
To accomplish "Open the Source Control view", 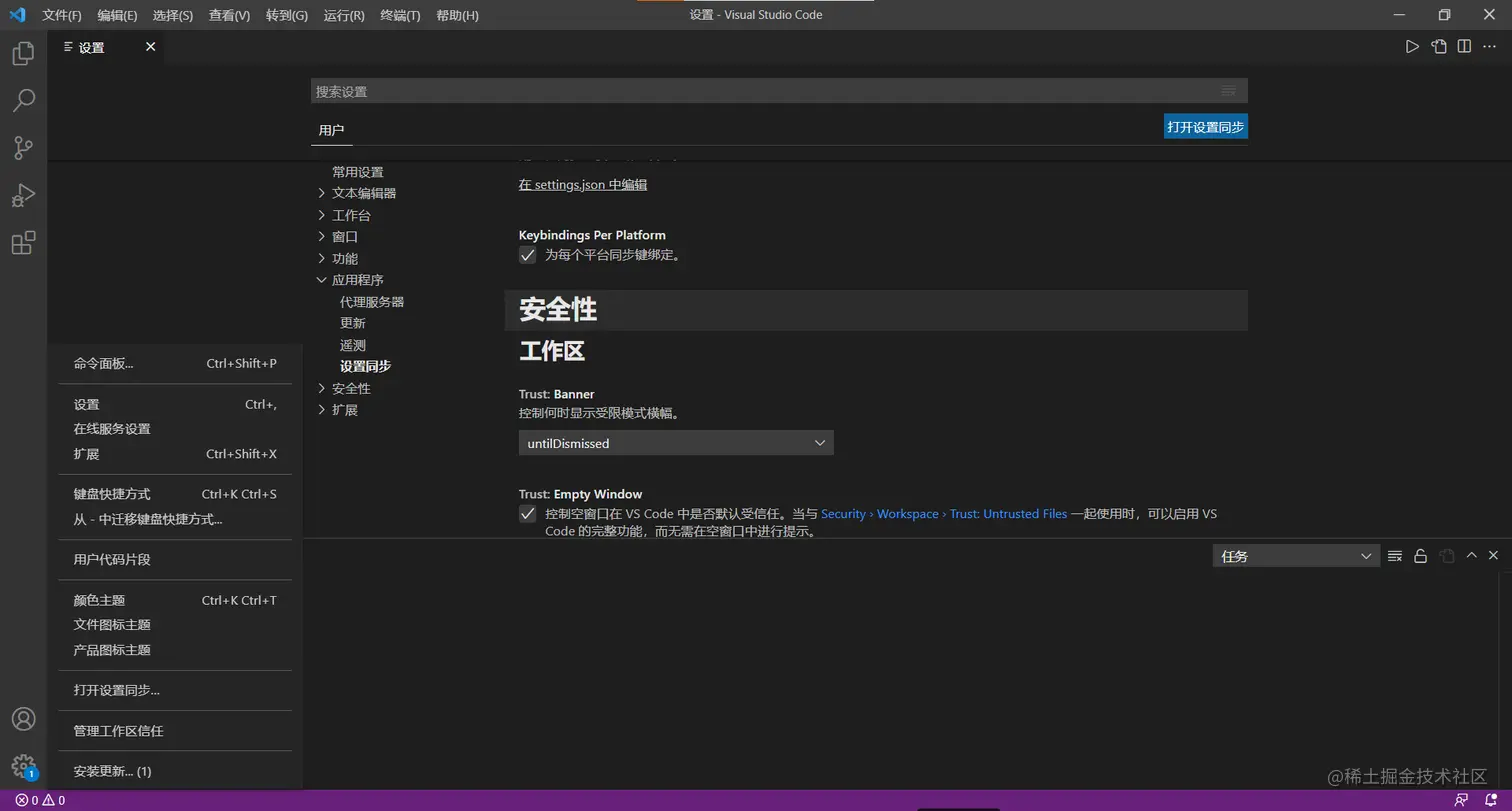I will pos(23,148).
